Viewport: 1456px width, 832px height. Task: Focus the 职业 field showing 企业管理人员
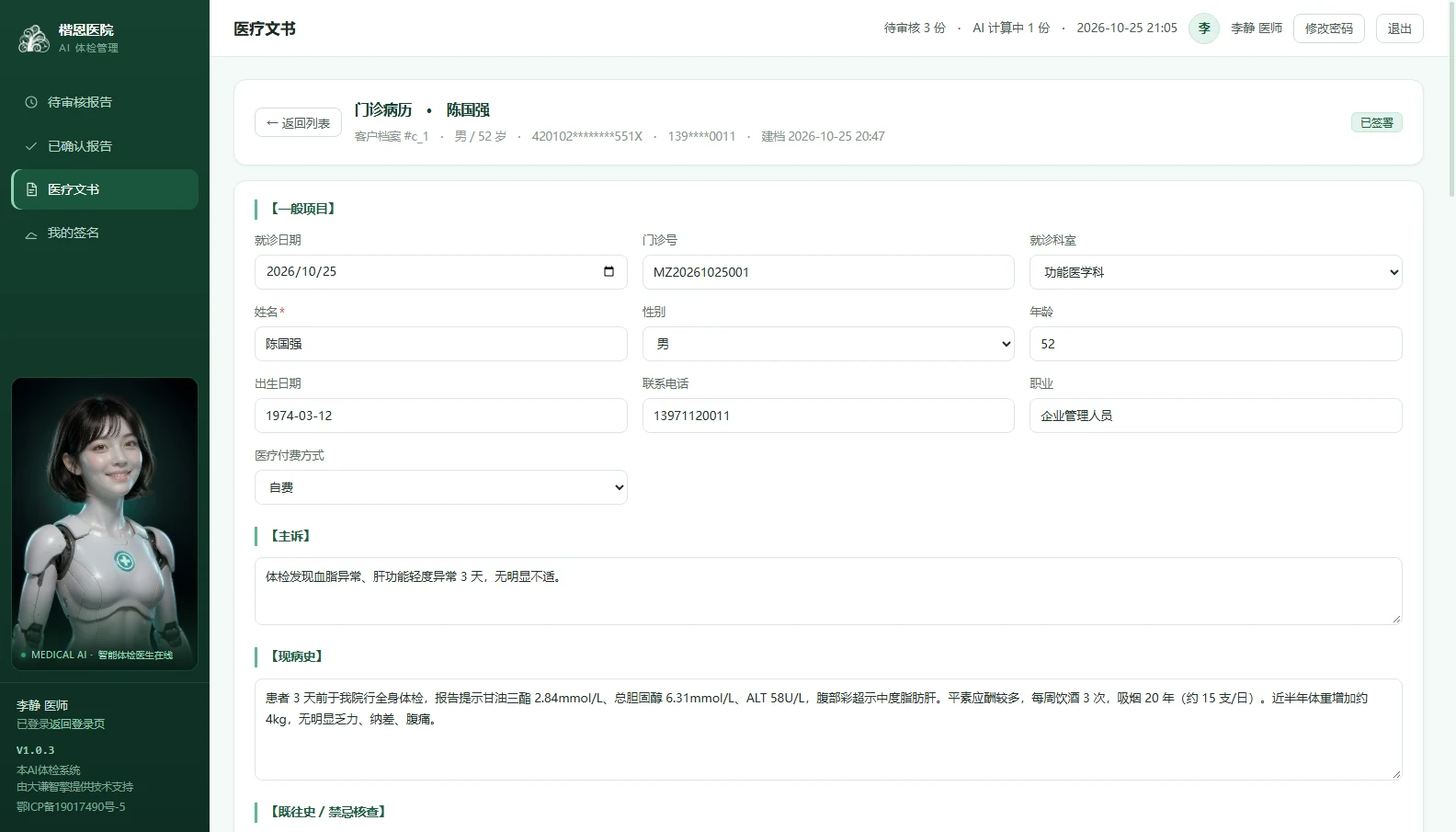pos(1216,416)
